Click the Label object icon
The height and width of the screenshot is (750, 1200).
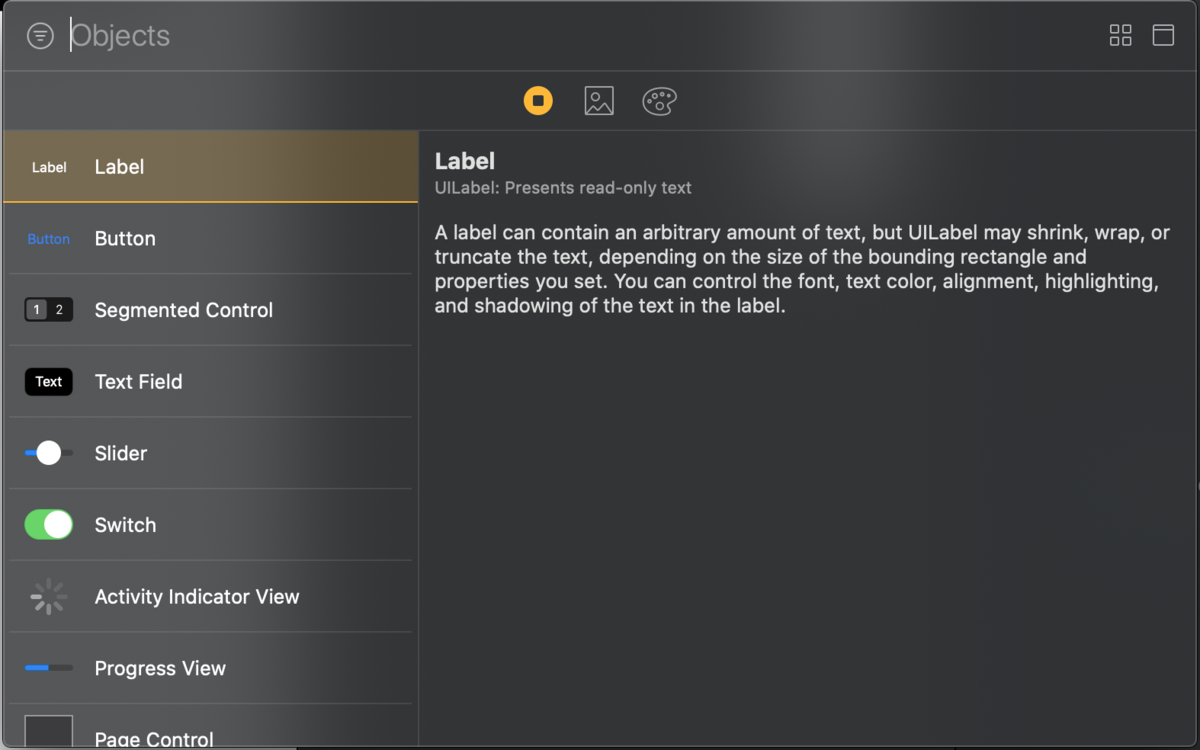pyautogui.click(x=49, y=167)
